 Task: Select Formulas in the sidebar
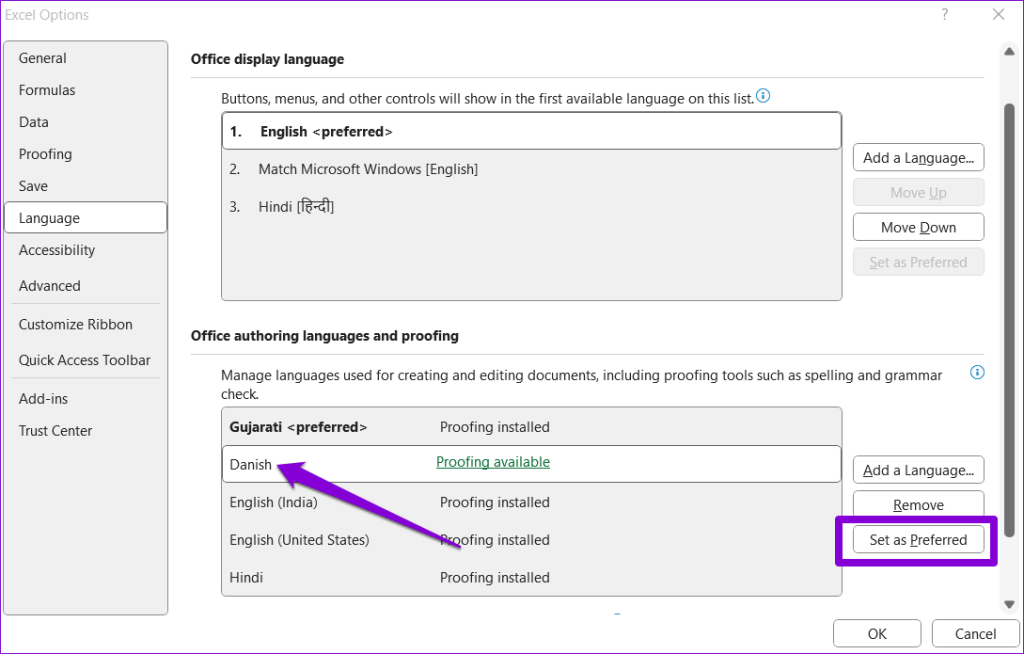click(x=46, y=90)
